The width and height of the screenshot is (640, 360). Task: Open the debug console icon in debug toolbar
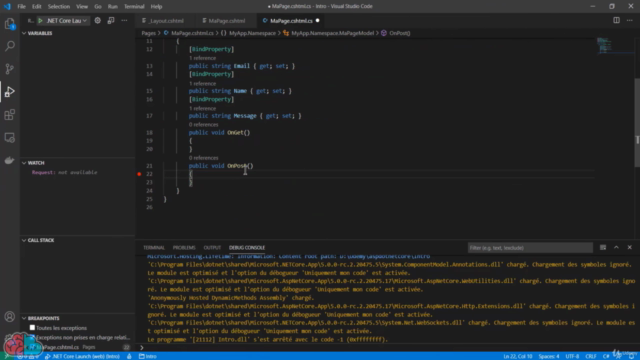[x=111, y=20]
